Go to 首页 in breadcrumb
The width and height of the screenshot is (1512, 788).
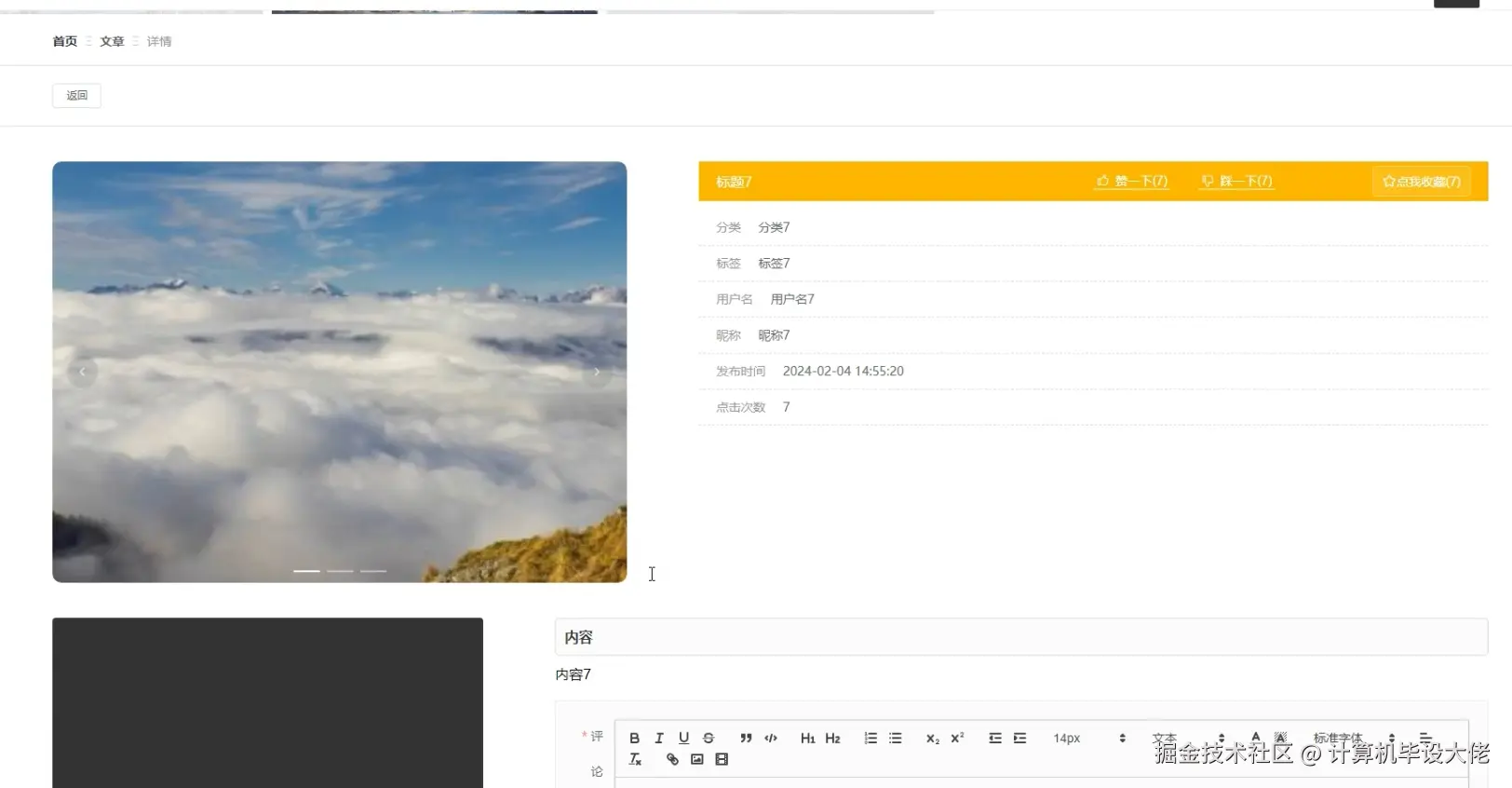click(65, 41)
